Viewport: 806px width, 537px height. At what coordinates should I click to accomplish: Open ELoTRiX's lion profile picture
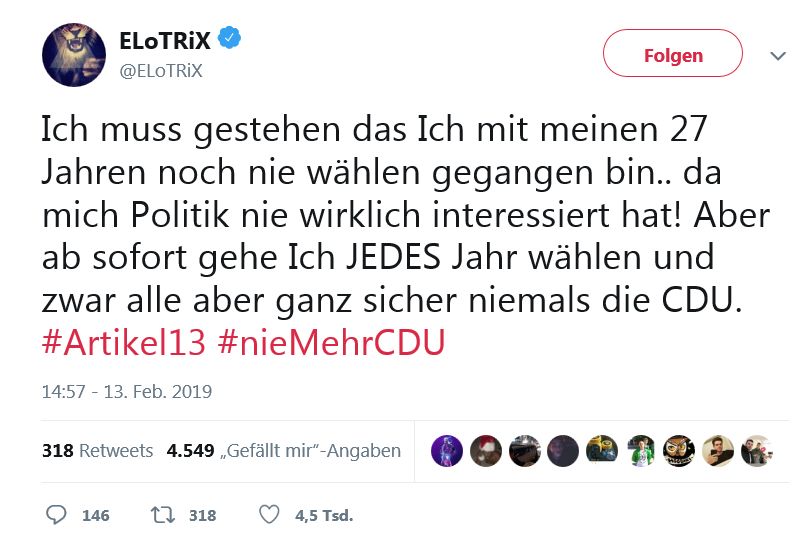74,54
